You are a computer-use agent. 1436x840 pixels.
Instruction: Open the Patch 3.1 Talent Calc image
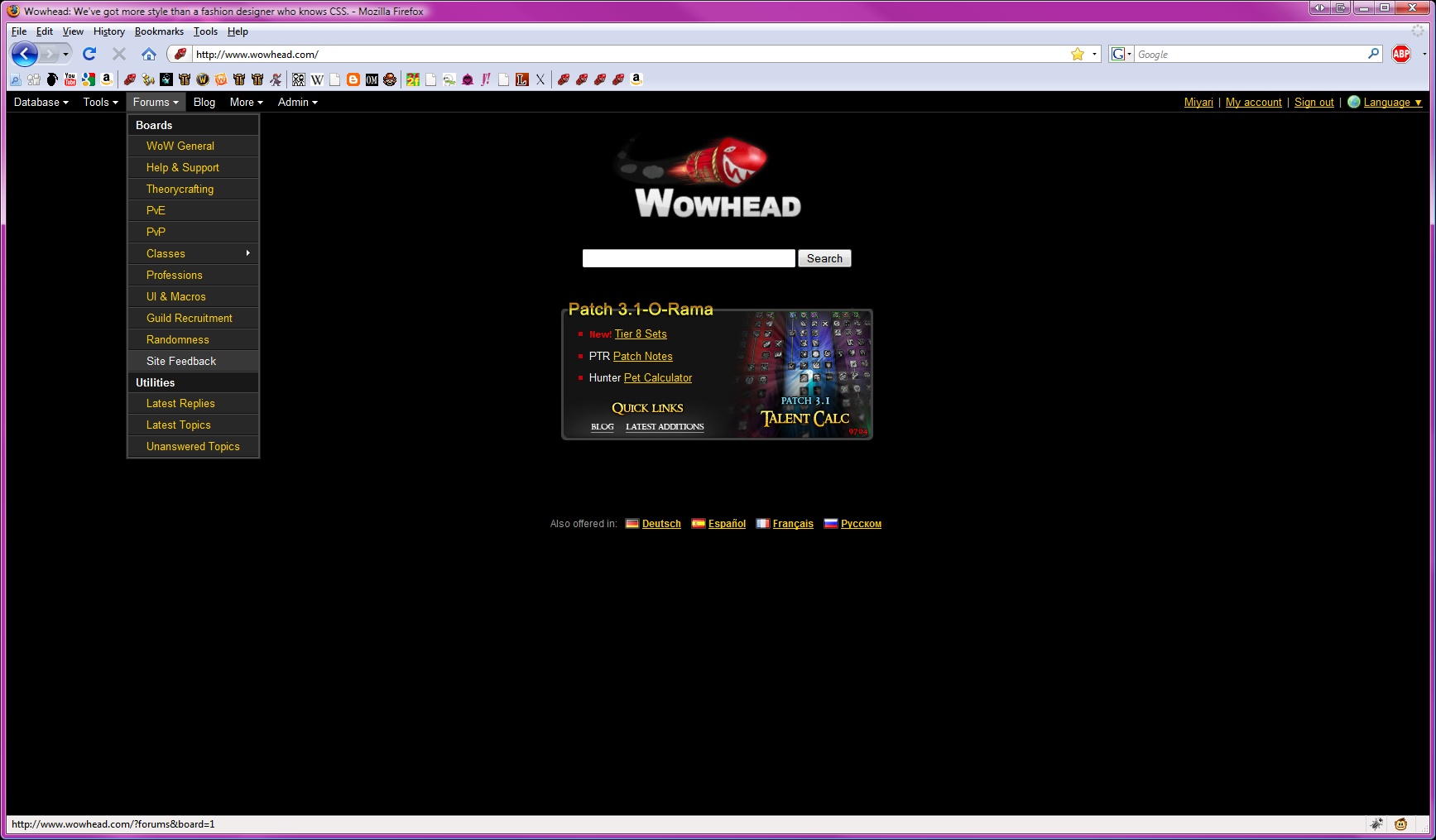point(805,375)
